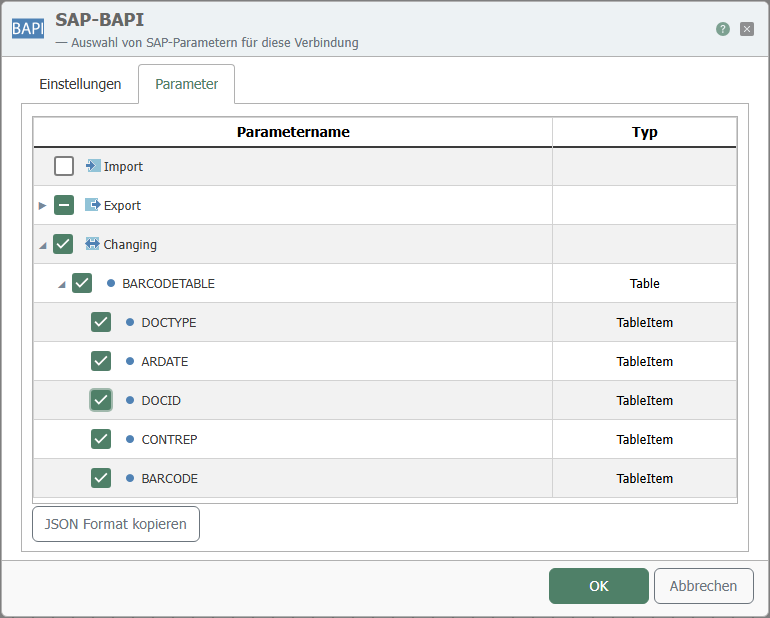
Task: Select the Export row label
Action: coord(122,205)
